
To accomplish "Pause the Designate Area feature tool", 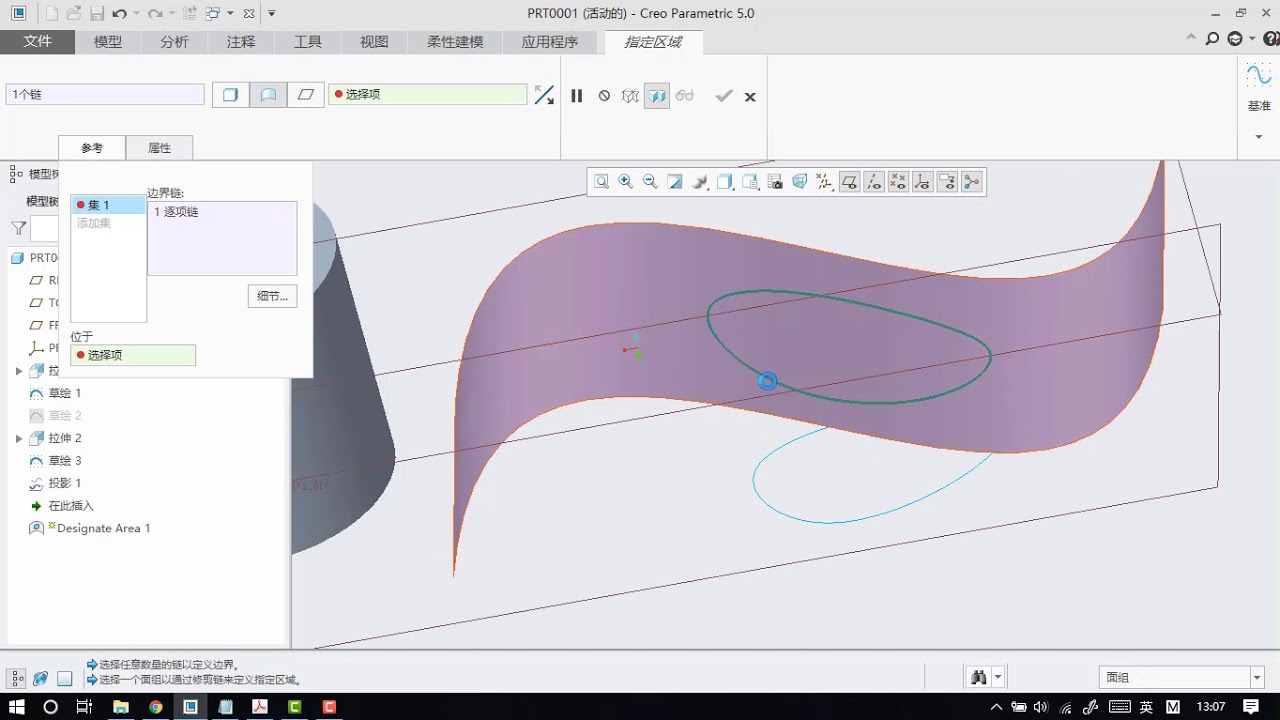I will tap(577, 96).
